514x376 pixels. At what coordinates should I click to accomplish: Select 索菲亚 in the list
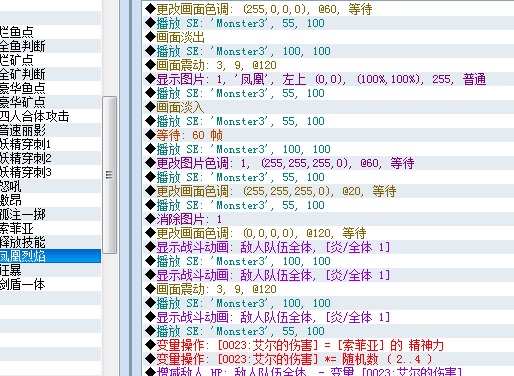click(x=50, y=228)
